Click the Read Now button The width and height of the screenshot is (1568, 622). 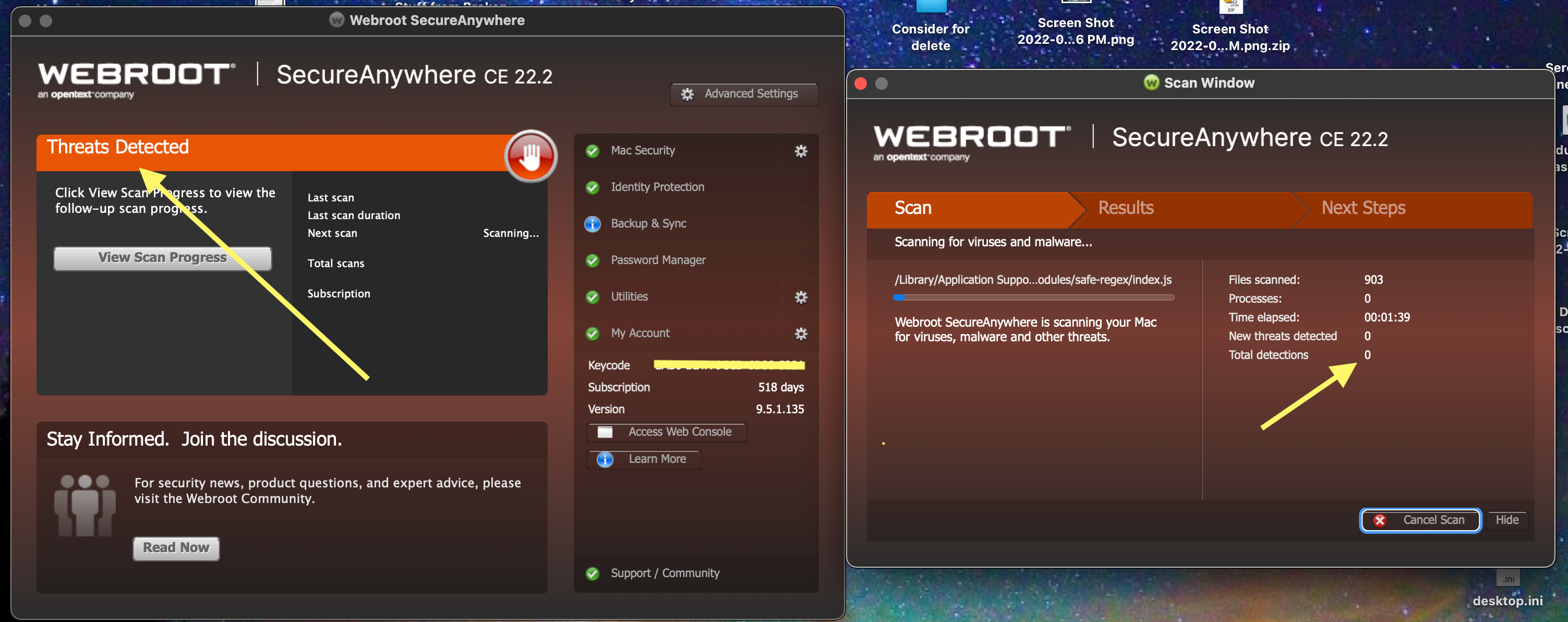click(176, 548)
